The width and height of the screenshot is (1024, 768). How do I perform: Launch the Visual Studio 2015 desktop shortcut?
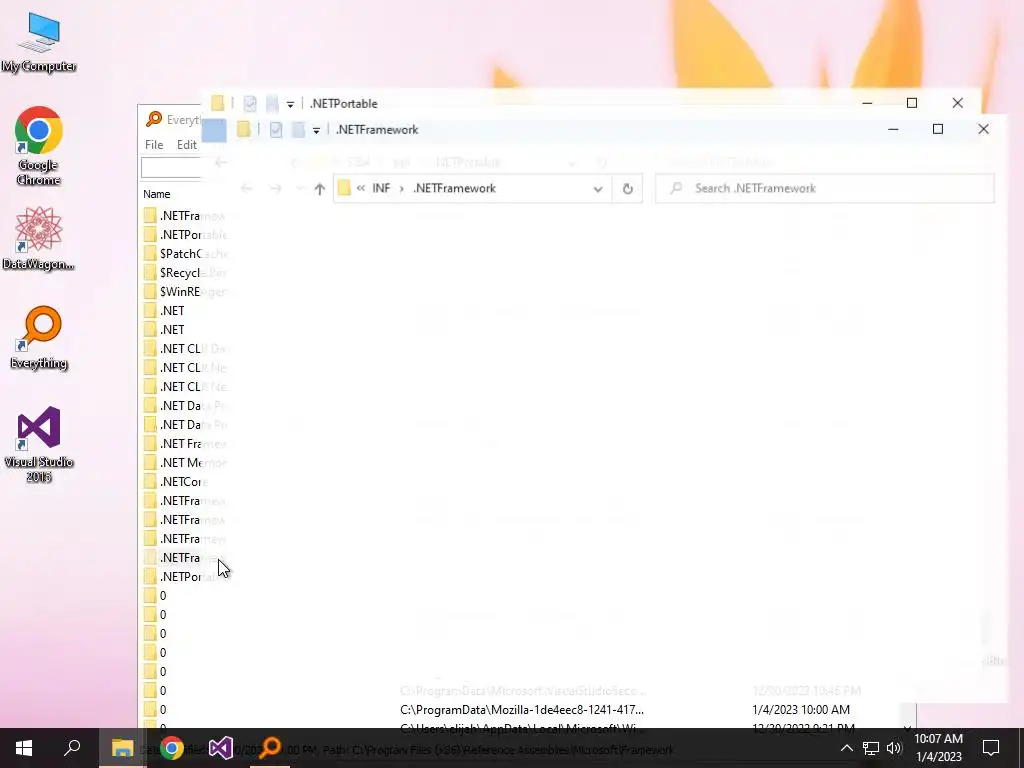click(39, 444)
